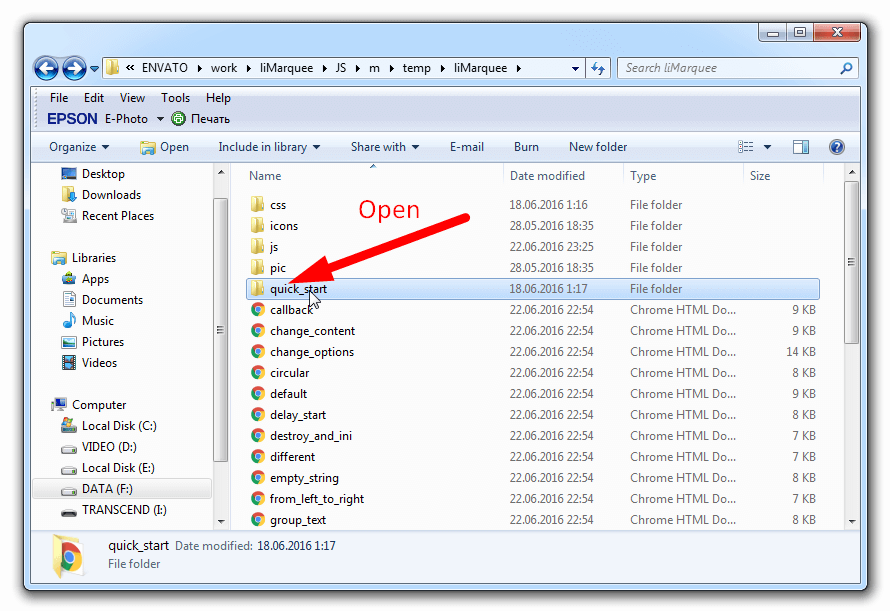Create a New folder

598,147
